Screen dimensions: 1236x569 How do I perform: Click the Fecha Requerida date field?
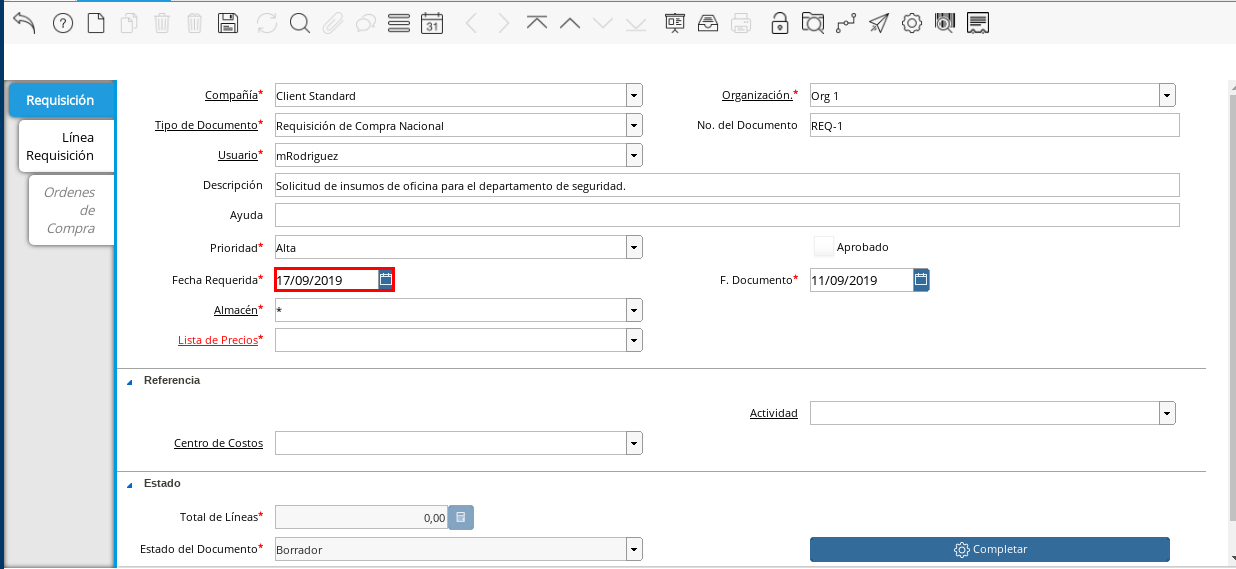(x=327, y=280)
